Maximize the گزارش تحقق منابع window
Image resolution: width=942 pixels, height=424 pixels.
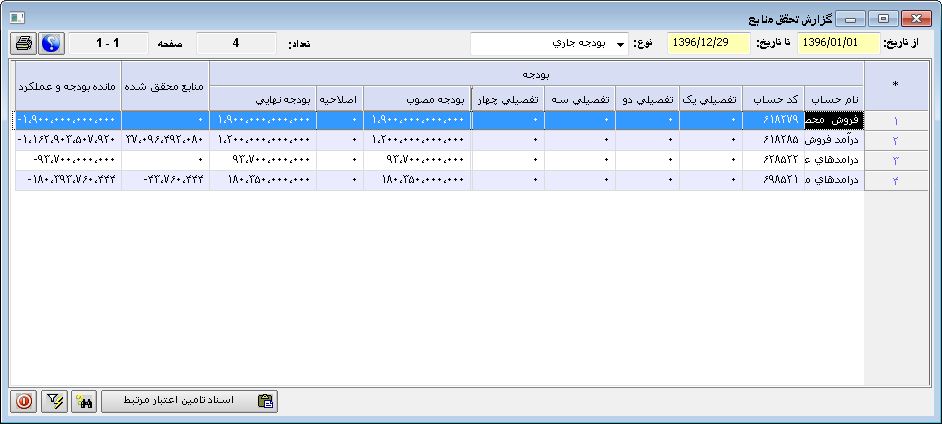[883, 19]
